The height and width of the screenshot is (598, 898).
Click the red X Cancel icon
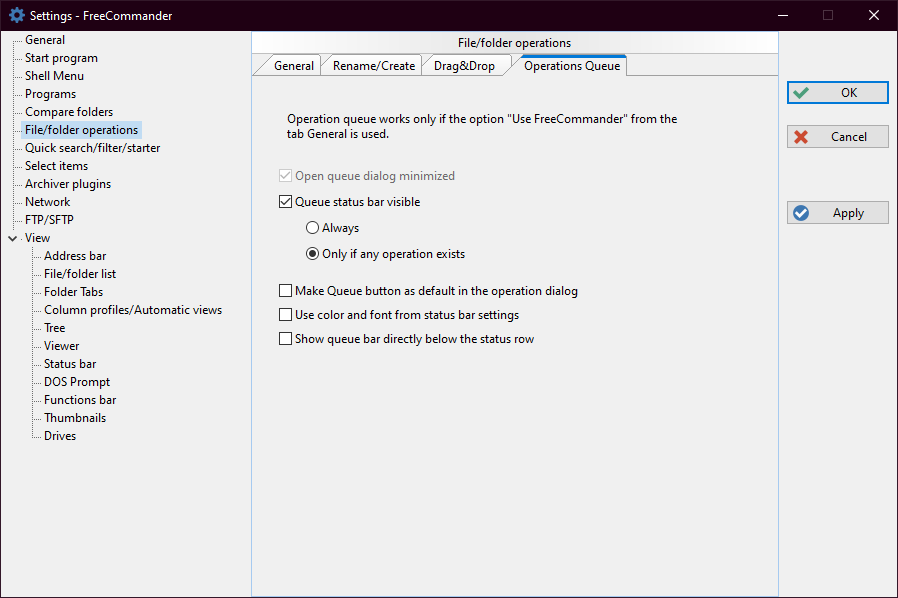tap(801, 137)
